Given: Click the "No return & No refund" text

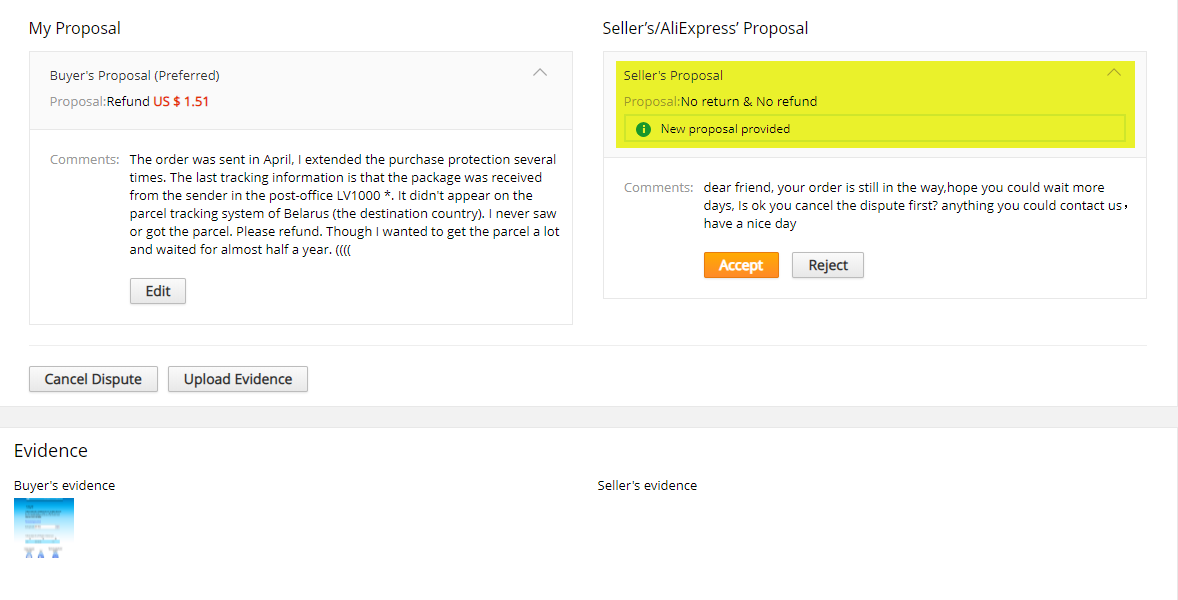Looking at the screenshot, I should 749,101.
